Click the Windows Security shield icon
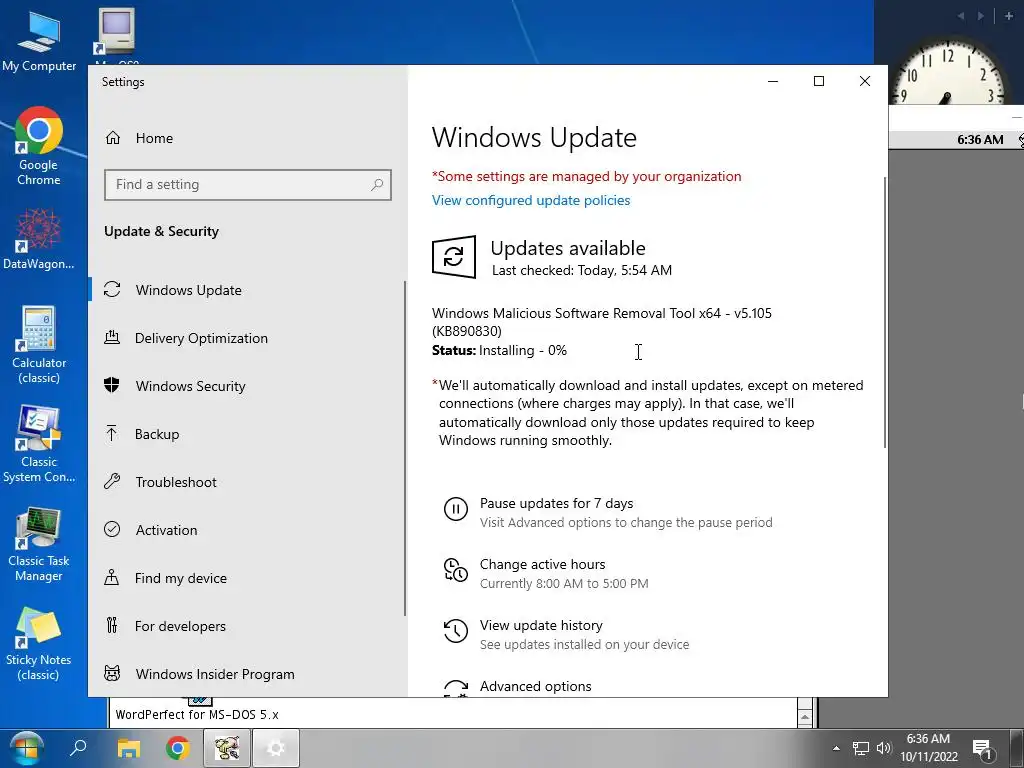1024x768 pixels. (112, 385)
